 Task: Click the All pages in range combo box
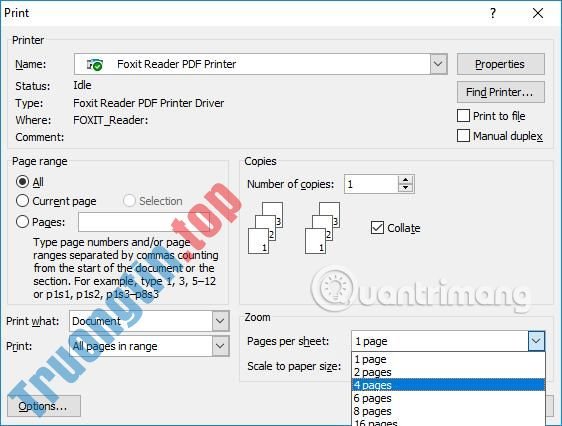(149, 346)
